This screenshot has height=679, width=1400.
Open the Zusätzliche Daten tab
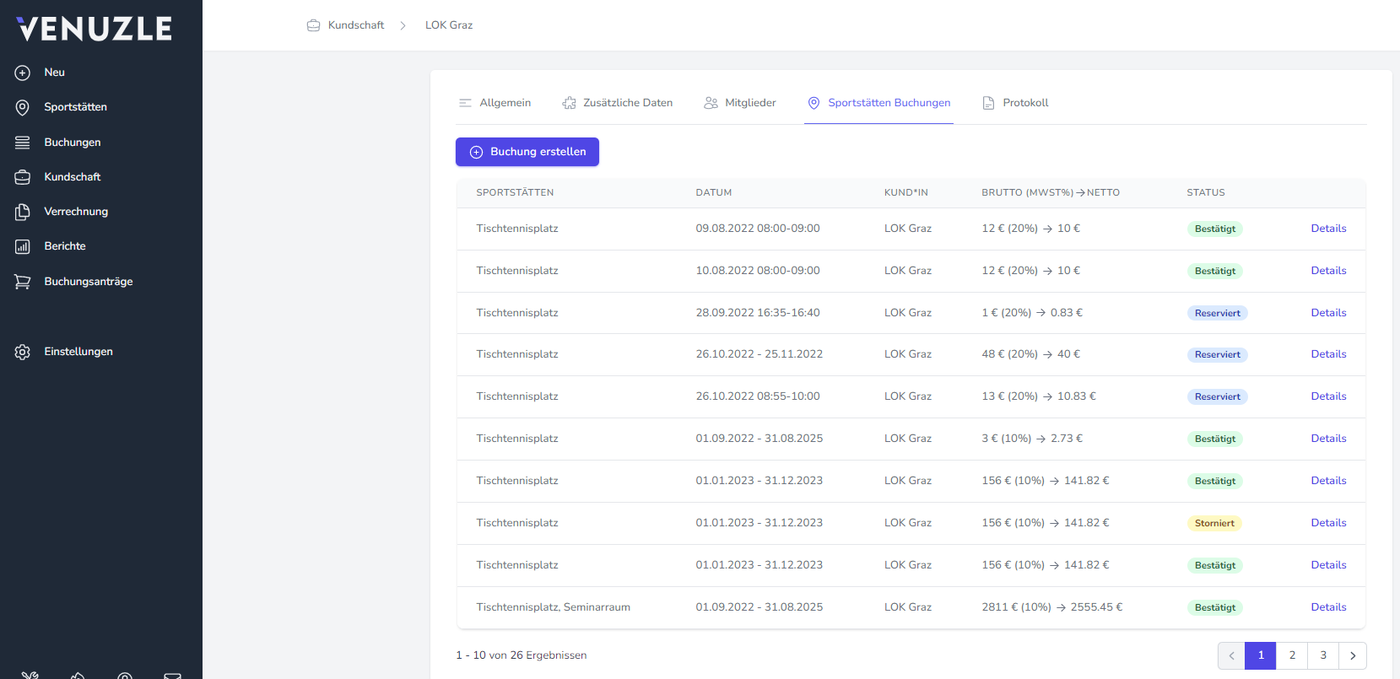[x=618, y=103]
